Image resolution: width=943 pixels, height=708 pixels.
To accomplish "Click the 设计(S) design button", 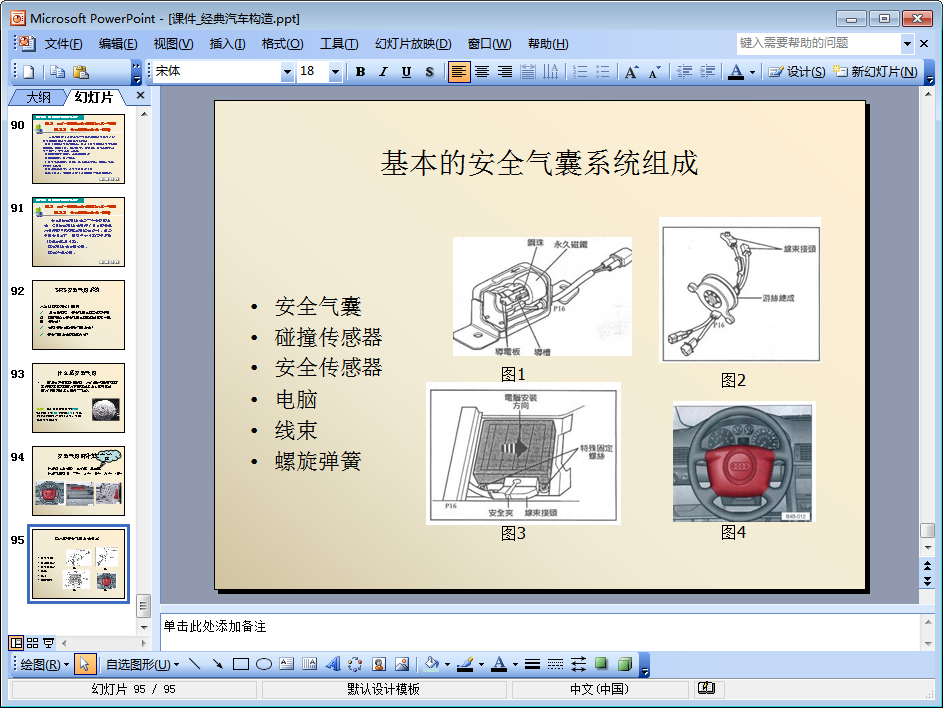I will pyautogui.click(x=796, y=72).
